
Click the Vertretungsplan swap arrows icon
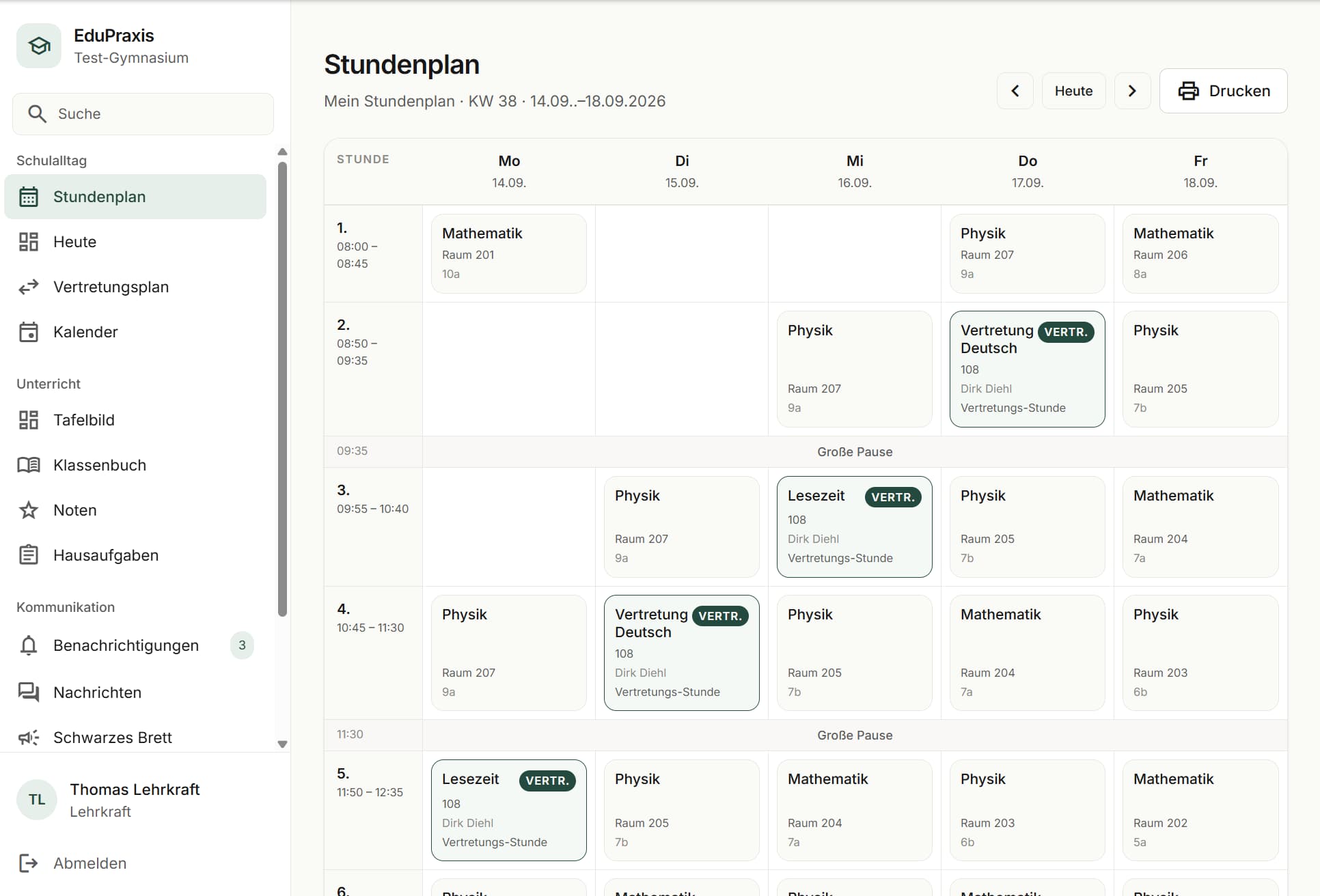29,287
